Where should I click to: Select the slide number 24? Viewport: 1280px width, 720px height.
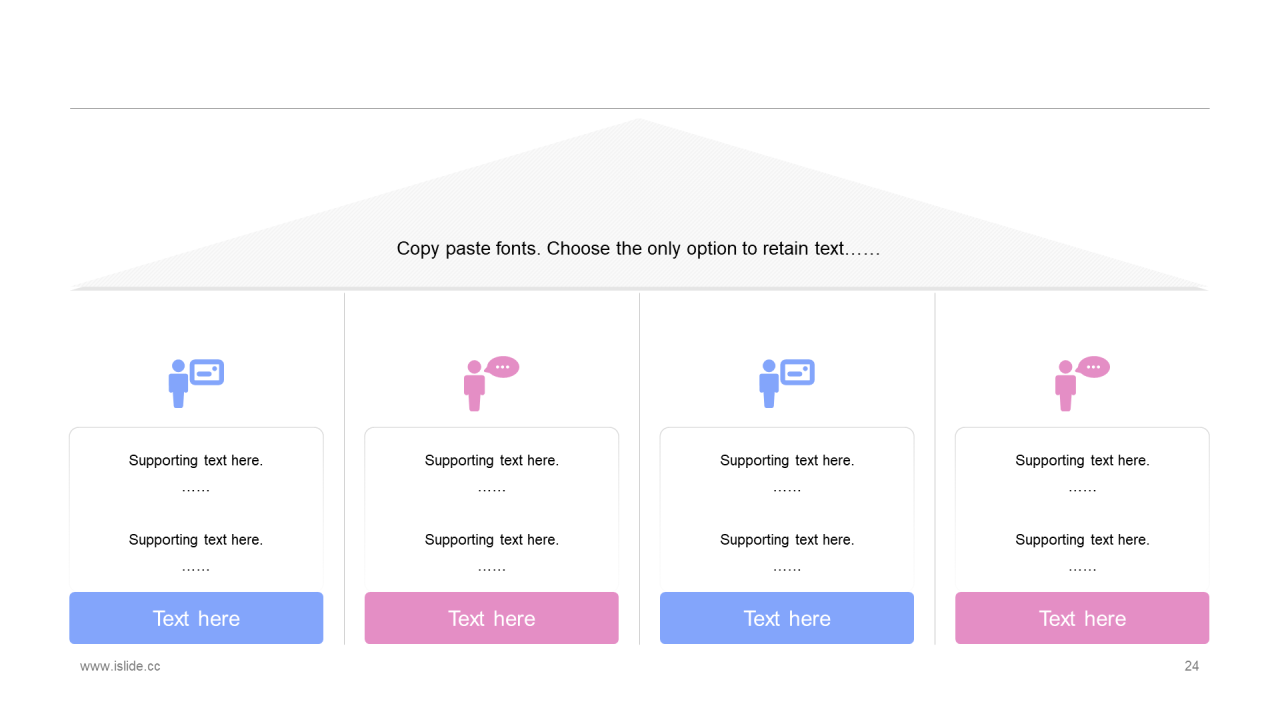pos(1191,666)
